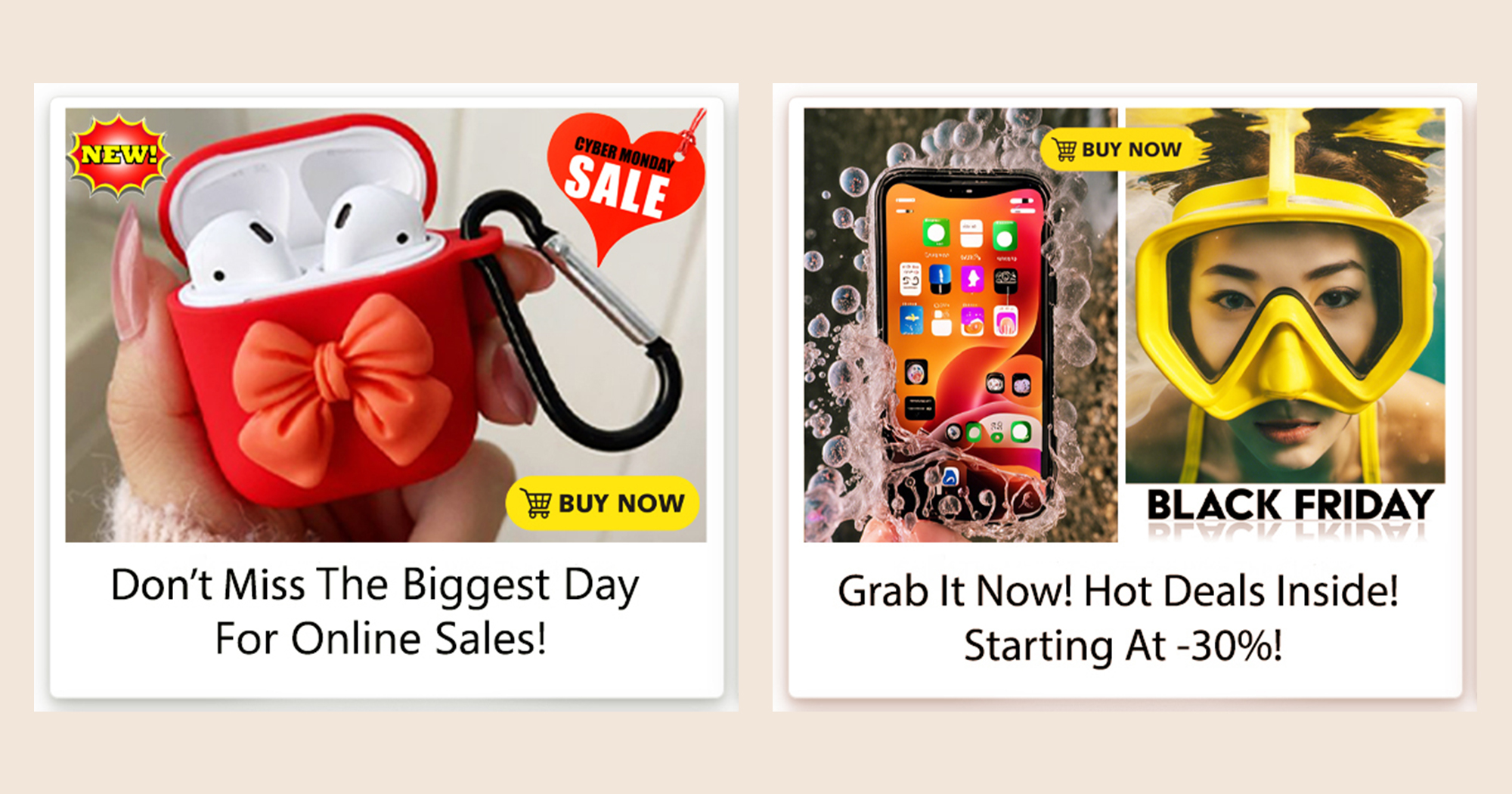Click the BUY NOW button on AirPods ad

(x=603, y=503)
